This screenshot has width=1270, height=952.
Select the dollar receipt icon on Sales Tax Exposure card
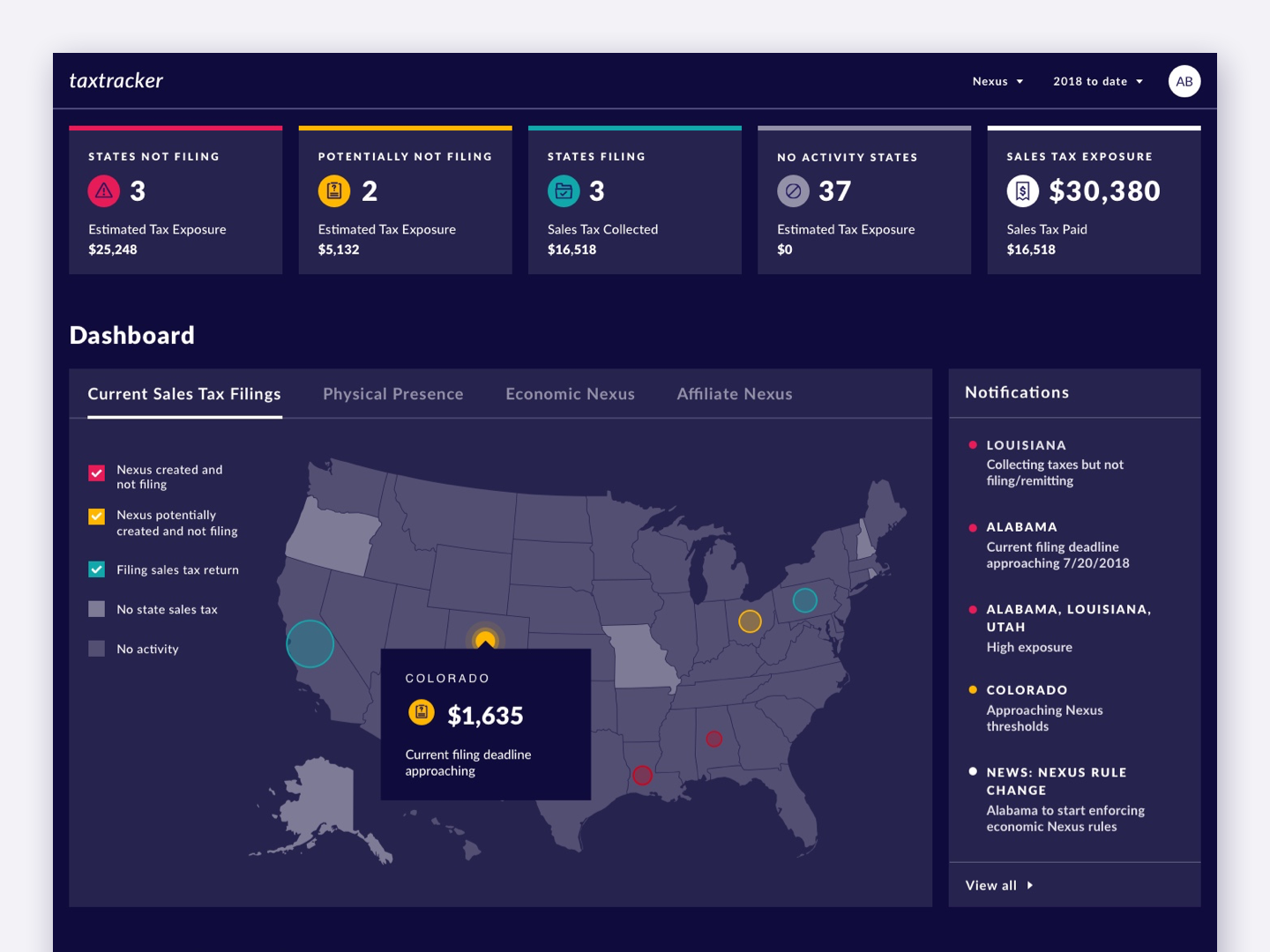tap(1022, 190)
